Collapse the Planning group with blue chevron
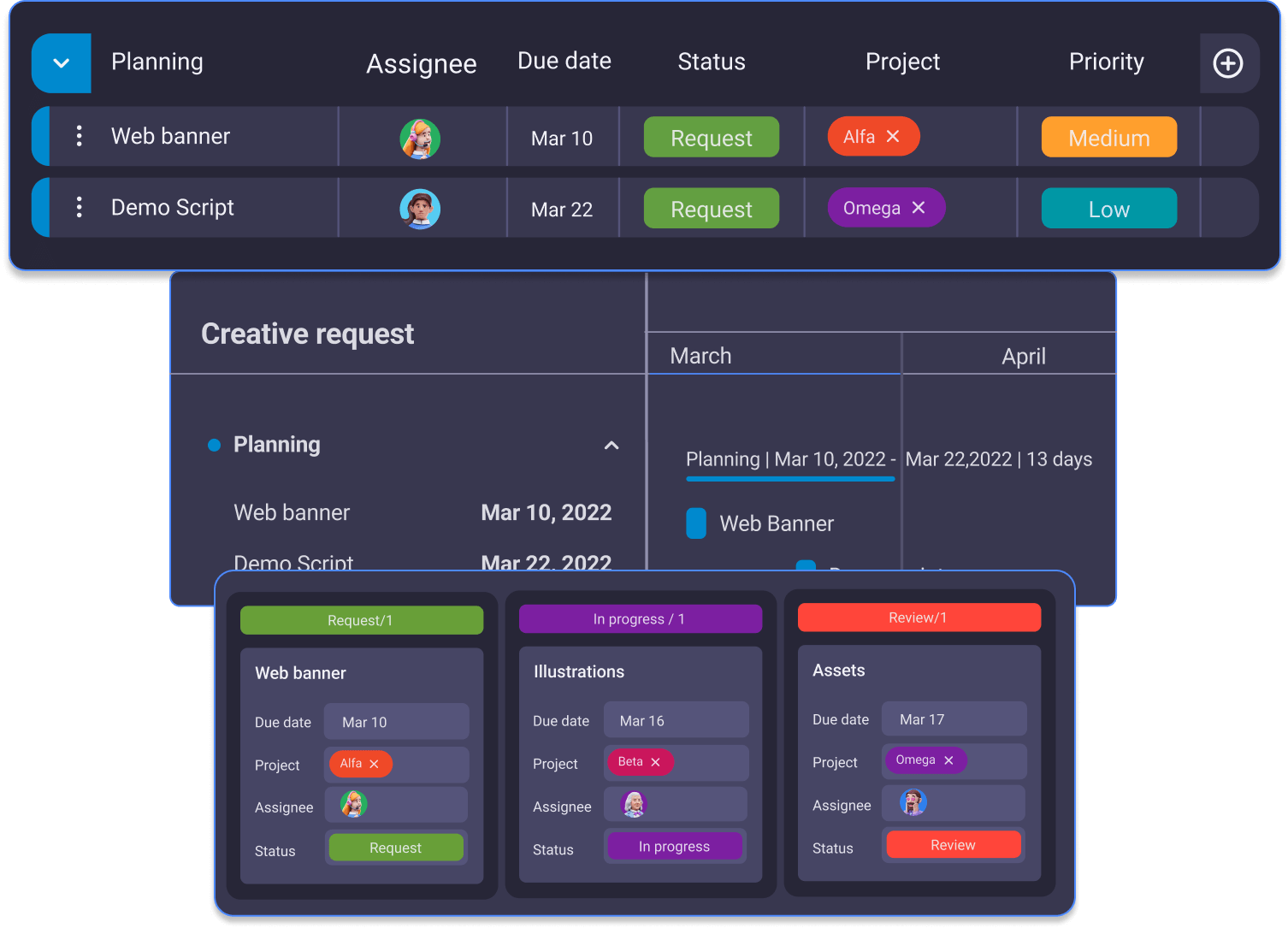1288x928 pixels. point(62,63)
